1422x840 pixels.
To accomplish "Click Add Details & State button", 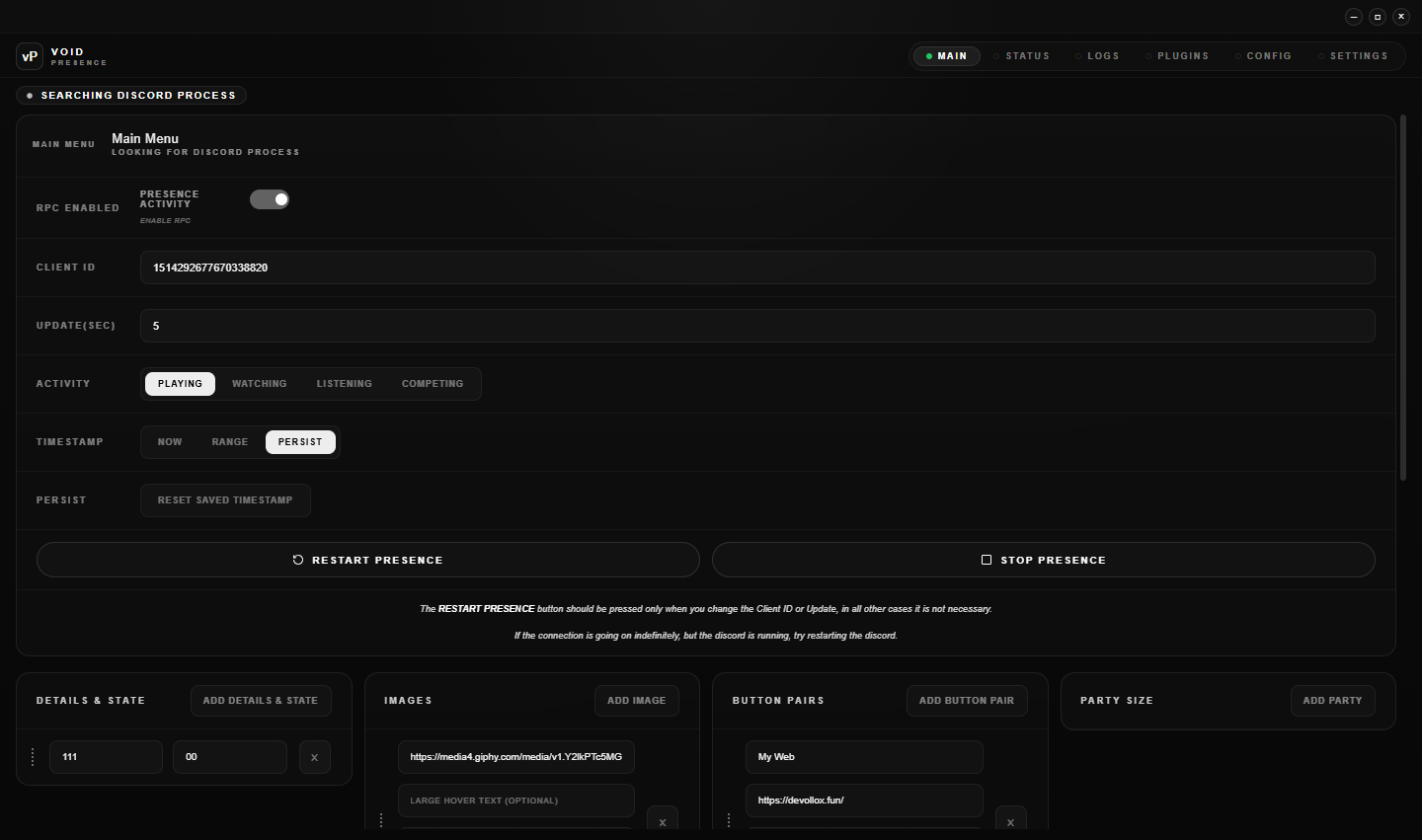I will click(261, 701).
